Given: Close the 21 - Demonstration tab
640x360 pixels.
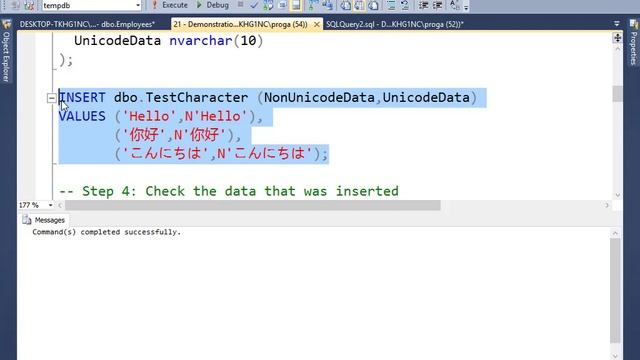Looking at the screenshot, I should click(316, 24).
